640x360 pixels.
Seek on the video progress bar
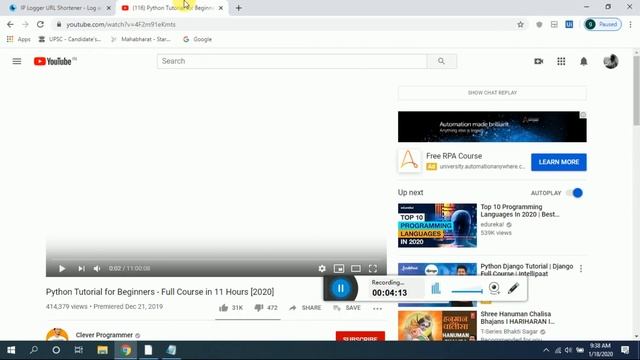pos(216,259)
